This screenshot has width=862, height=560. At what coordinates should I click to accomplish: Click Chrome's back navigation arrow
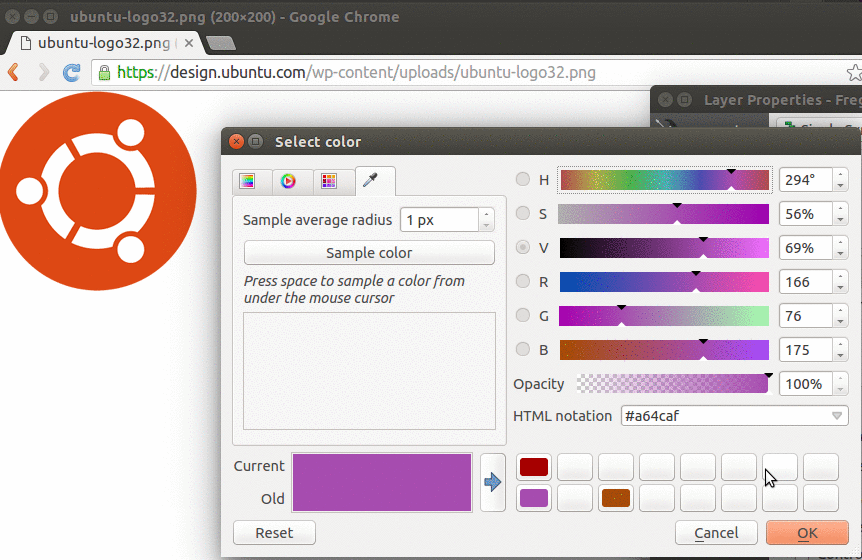pyautogui.click(x=14, y=72)
